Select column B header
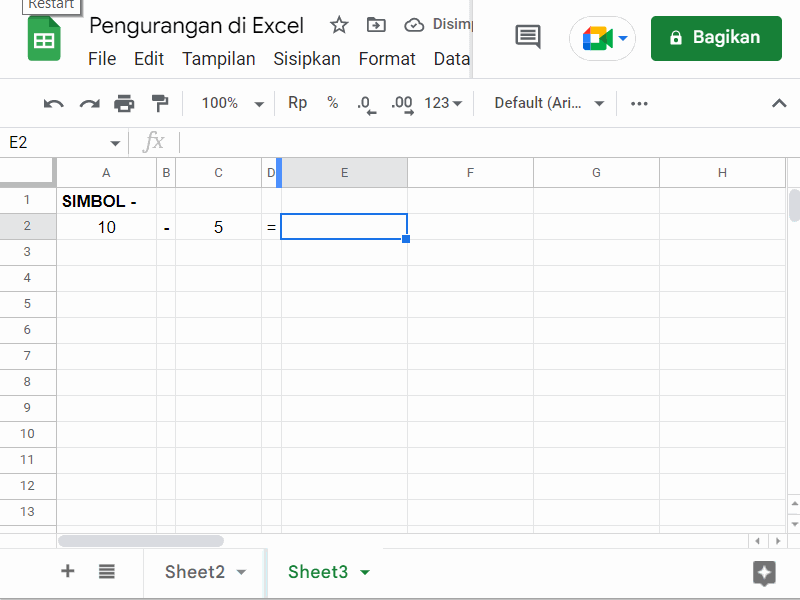Image resolution: width=800 pixels, height=600 pixels. [166, 173]
